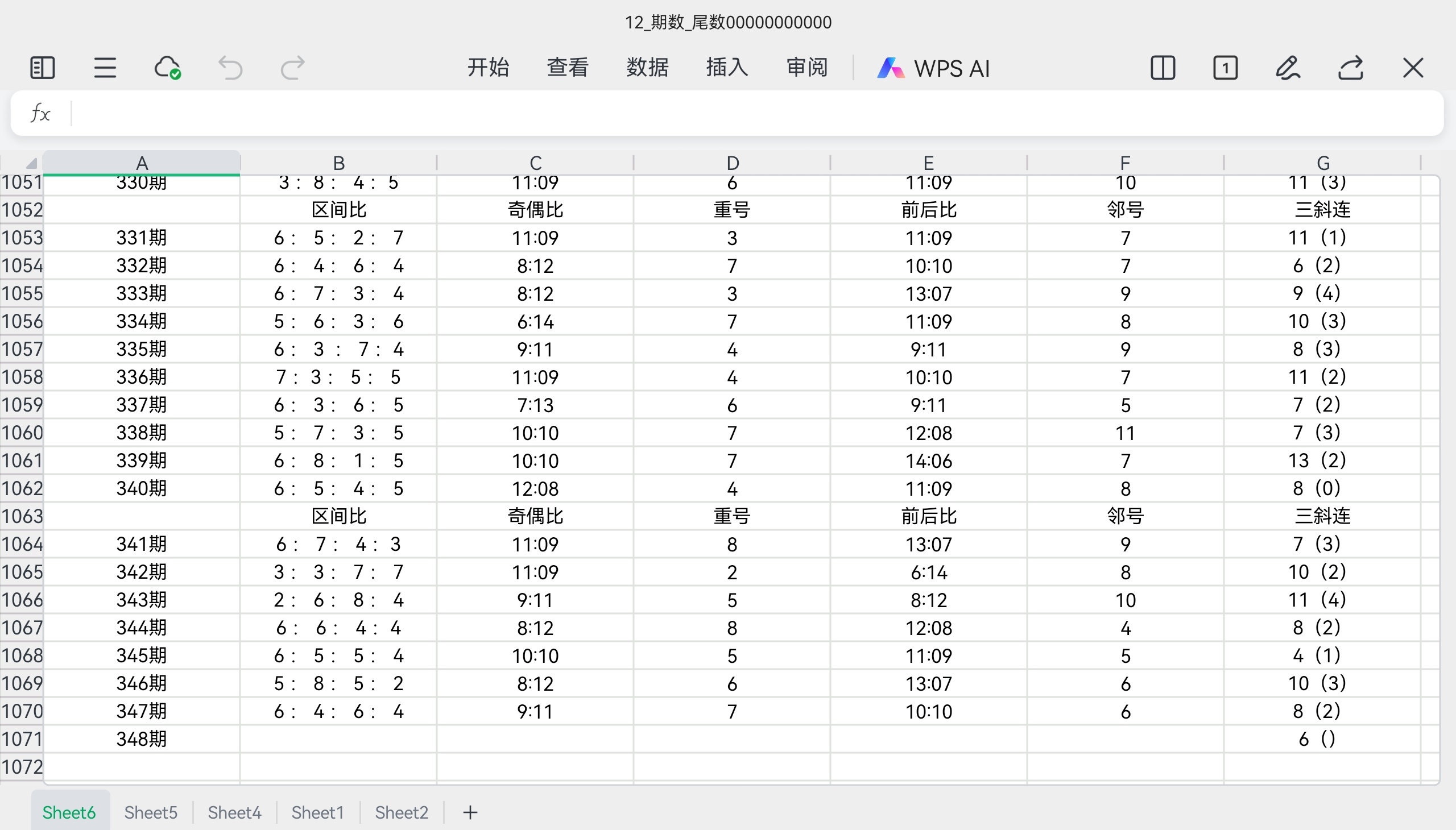
Task: Open the sidebar panel icon
Action: click(42, 68)
